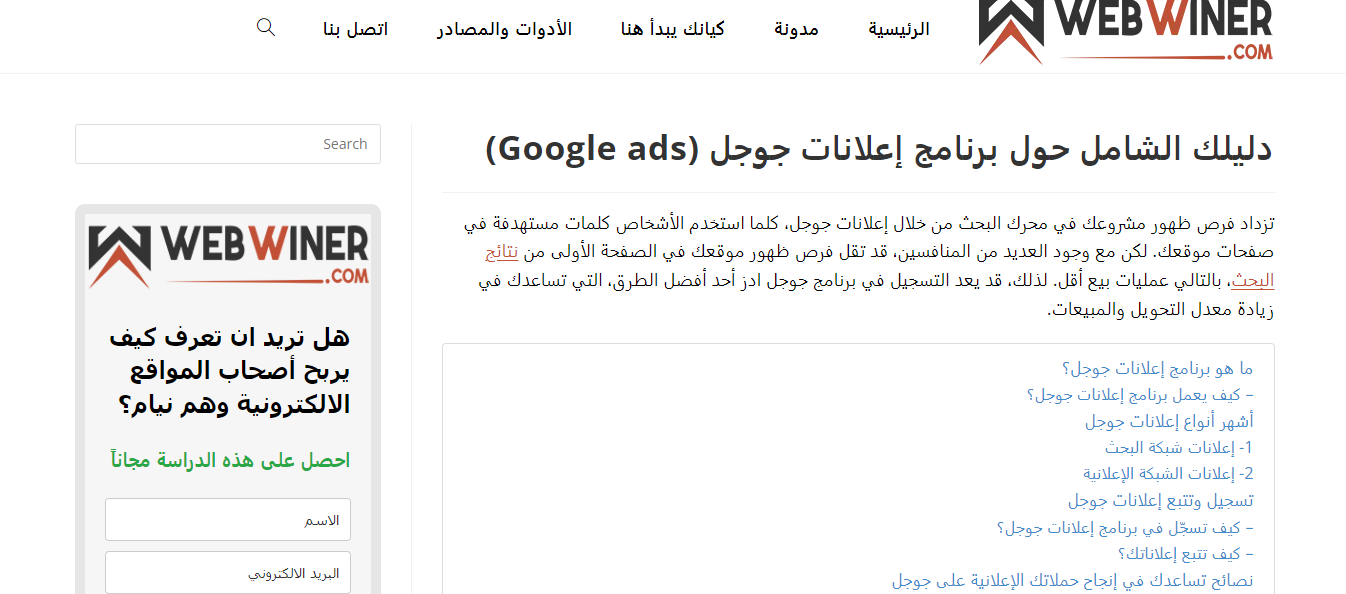Screen dimensions: 1346x594
Task: Click the احصل على هذه الدراسة مجاناً text
Action: tap(230, 460)
